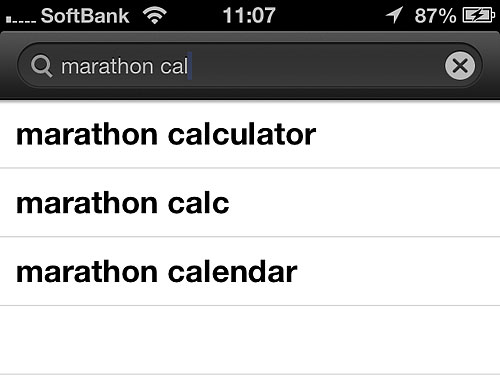
Task: Pick the "marathon calendar" suggestion
Action: [x=250, y=271]
